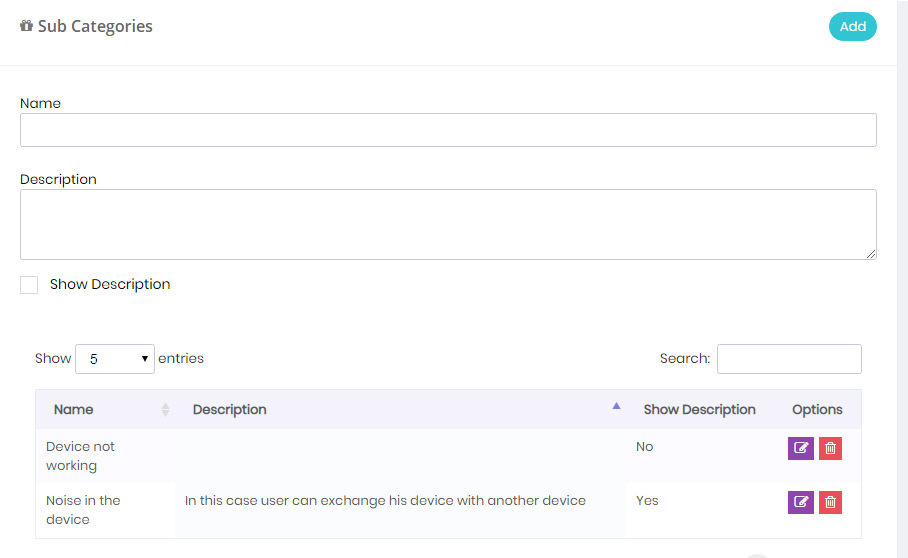Open the show entries dropdown
This screenshot has width=908, height=558.
[x=115, y=359]
